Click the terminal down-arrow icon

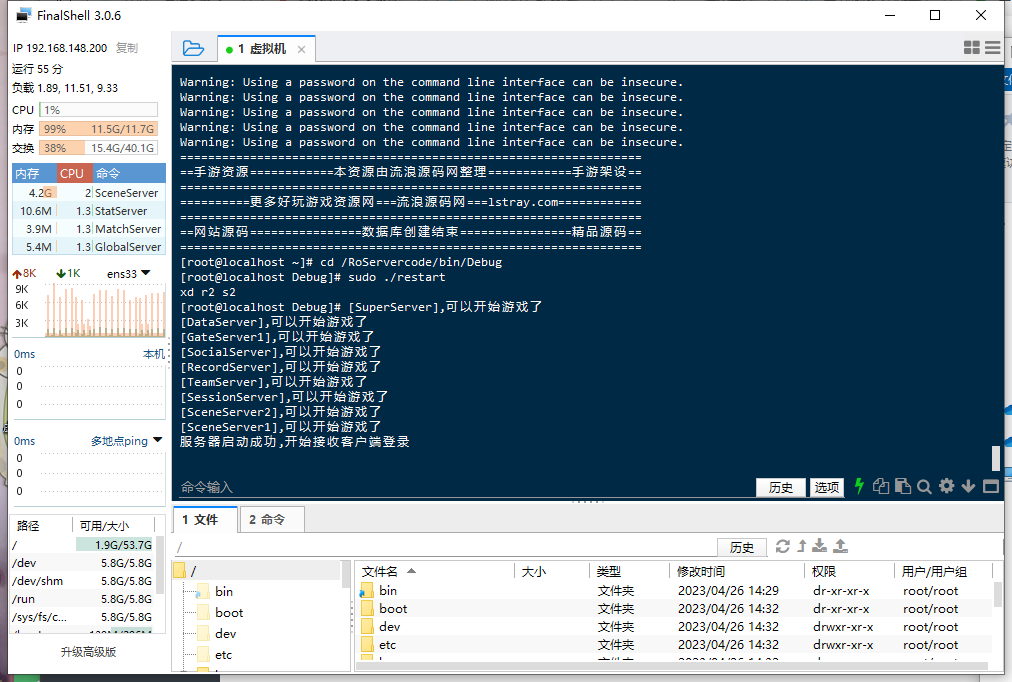pos(968,486)
